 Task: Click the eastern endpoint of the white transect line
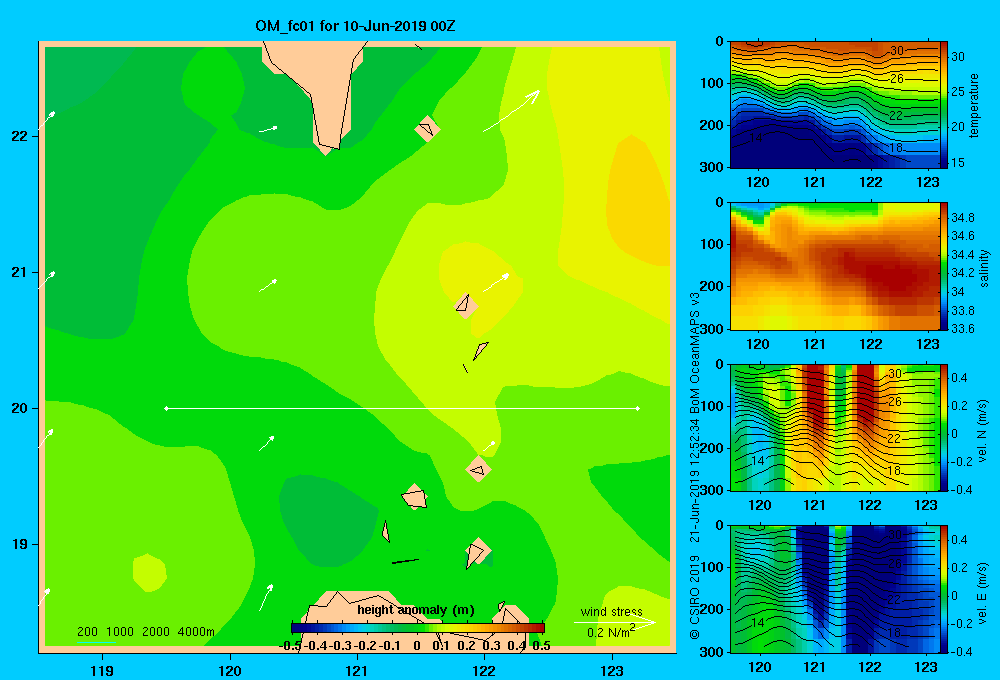[638, 408]
